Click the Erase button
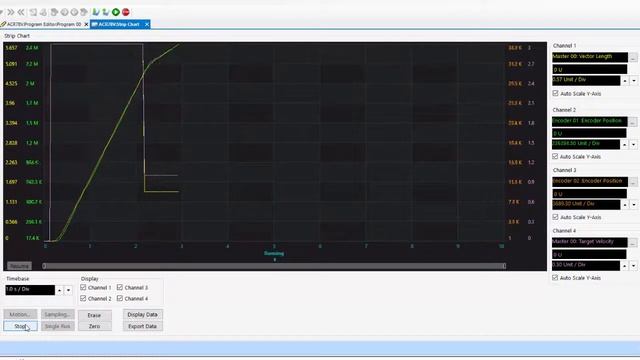The image size is (640, 360). pyautogui.click(x=94, y=315)
